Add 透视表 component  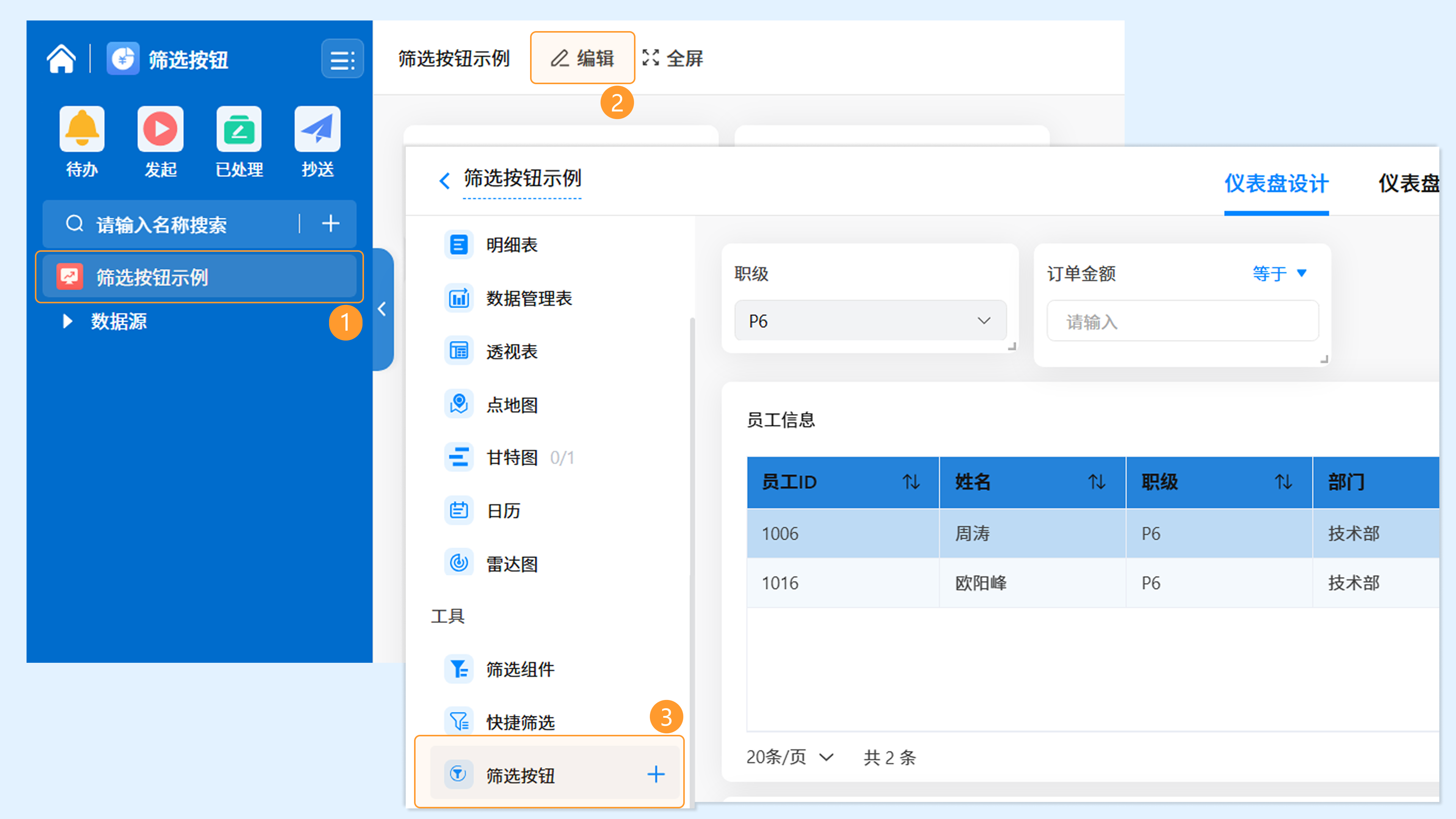pos(491,351)
